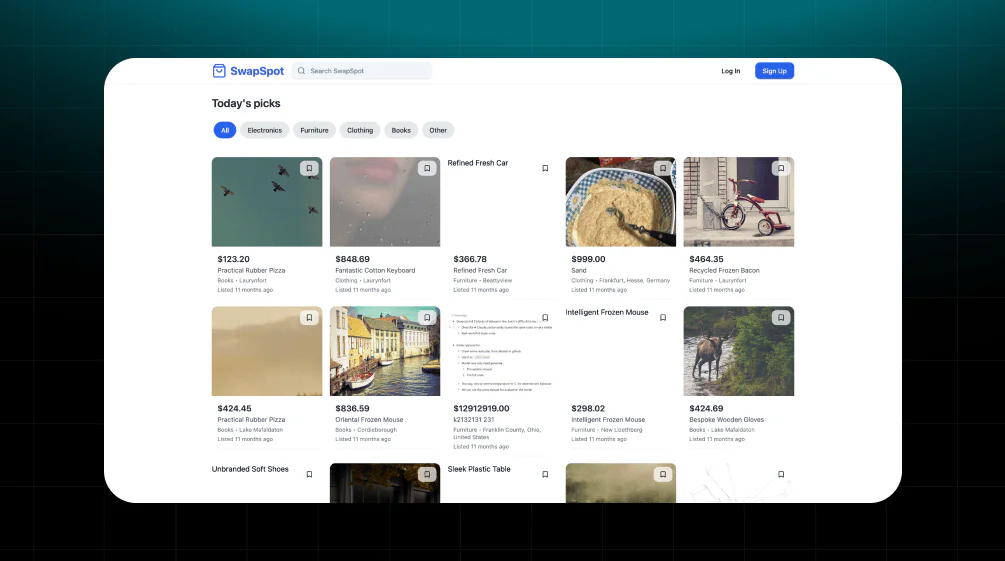Bookmark the faint sketch card in bottom row
Image resolution: width=1005 pixels, height=561 pixels.
pyautogui.click(x=781, y=474)
